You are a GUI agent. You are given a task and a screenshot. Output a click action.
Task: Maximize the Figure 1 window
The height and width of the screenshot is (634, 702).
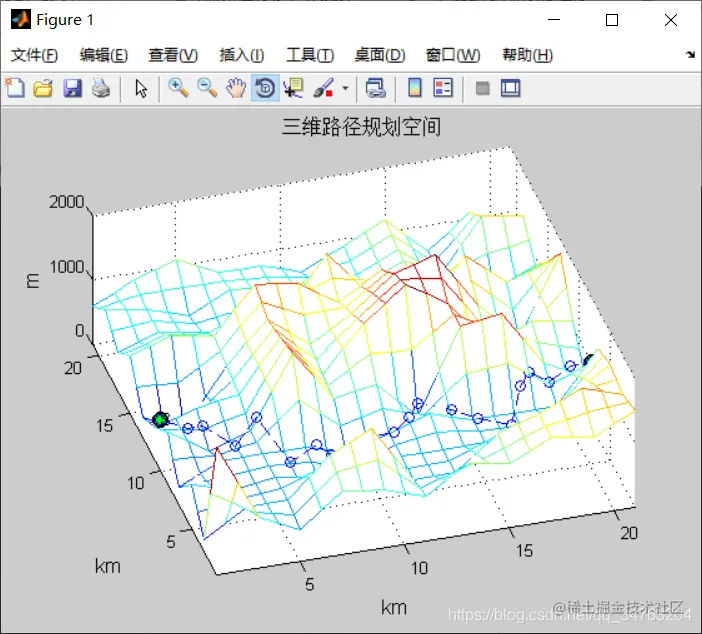pyautogui.click(x=612, y=20)
